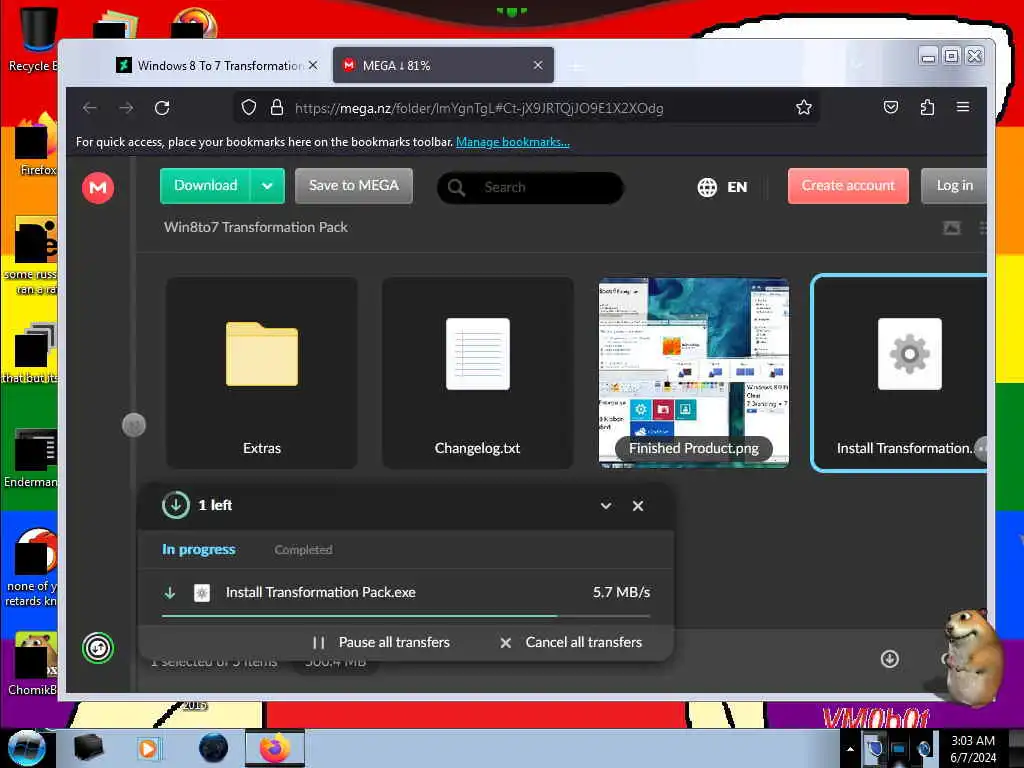Switch to In progress tab
Viewport: 1024px width, 768px height.
click(x=199, y=550)
